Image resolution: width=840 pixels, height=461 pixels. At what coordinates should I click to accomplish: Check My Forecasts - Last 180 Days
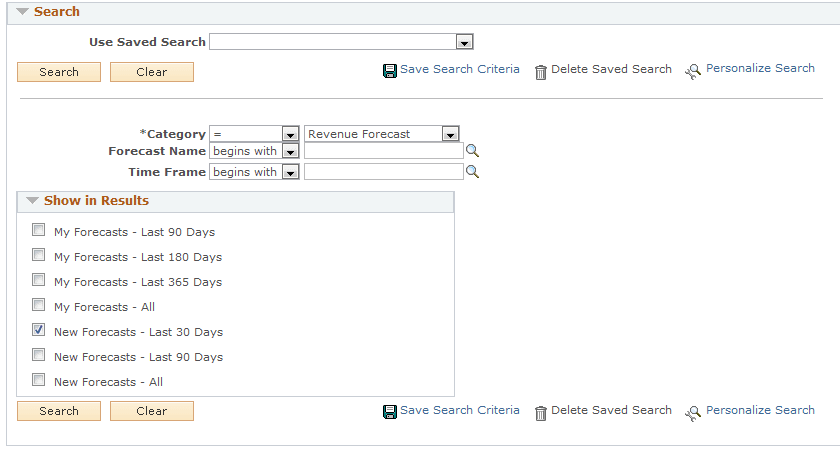click(x=38, y=255)
